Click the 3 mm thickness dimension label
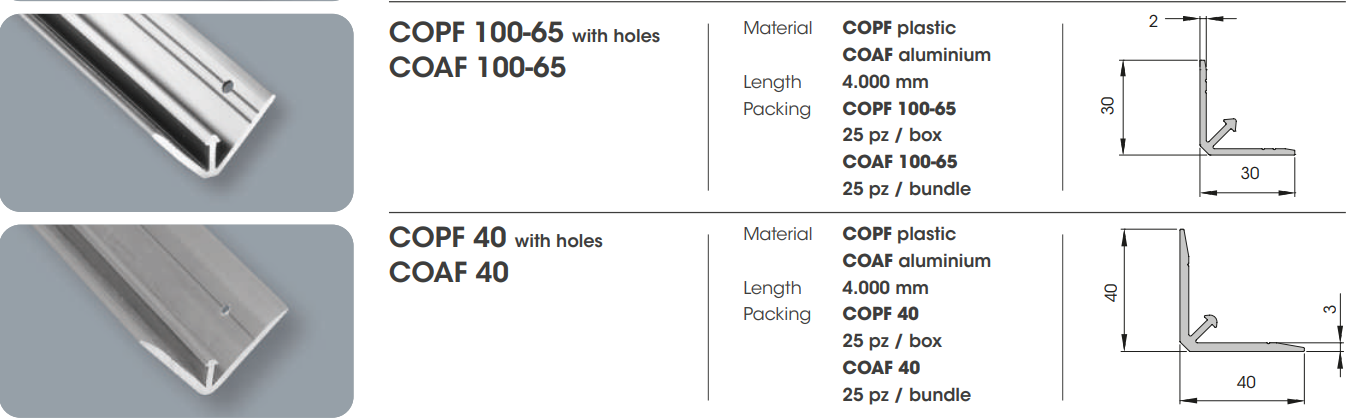 (1329, 310)
